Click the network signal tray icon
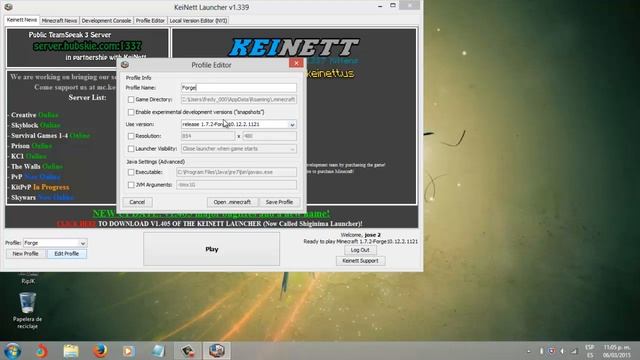Image resolution: width=640 pixels, height=360 pixels. tap(574, 351)
